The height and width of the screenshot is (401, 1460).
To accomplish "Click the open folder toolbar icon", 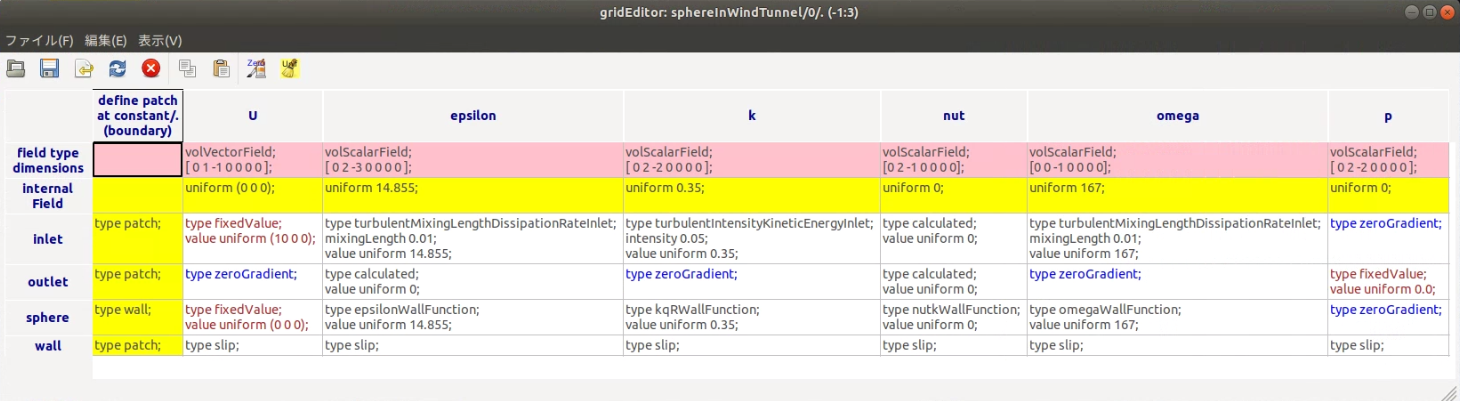I will pos(16,69).
